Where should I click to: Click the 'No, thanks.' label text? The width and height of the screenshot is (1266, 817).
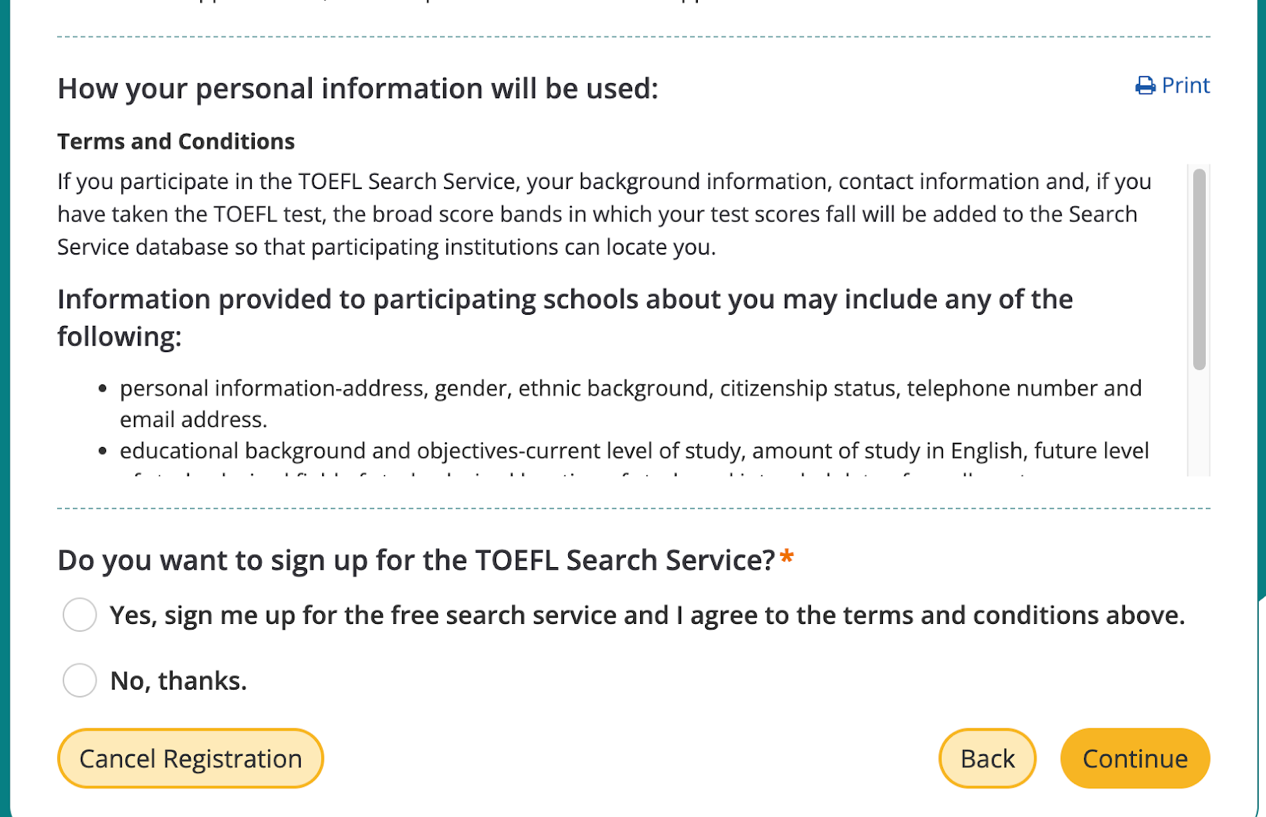[178, 681]
